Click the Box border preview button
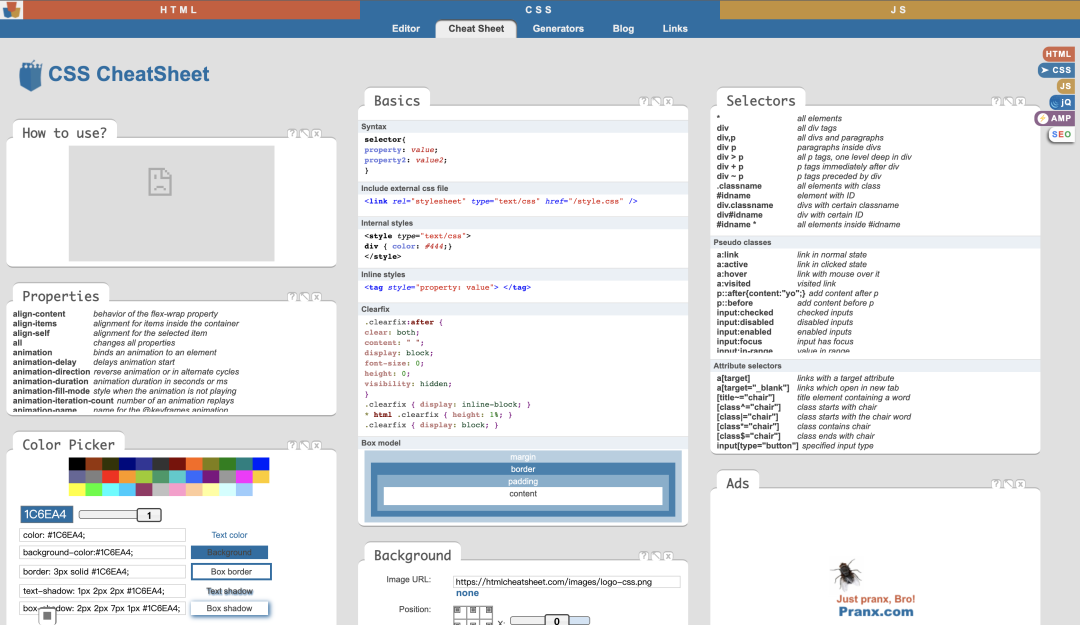Viewport: 1080px width, 625px height. (230, 572)
